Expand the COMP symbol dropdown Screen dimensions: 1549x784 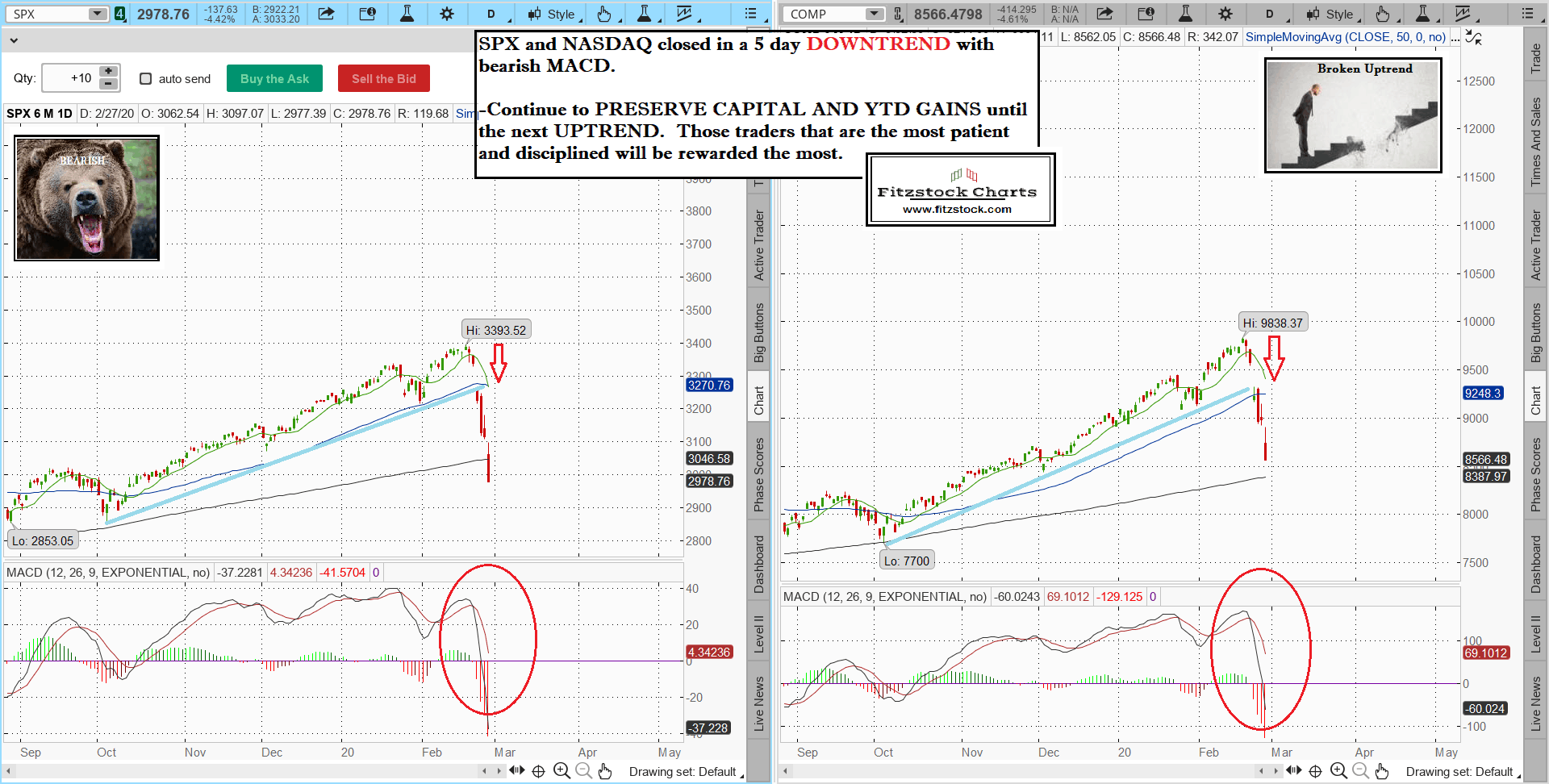(875, 14)
